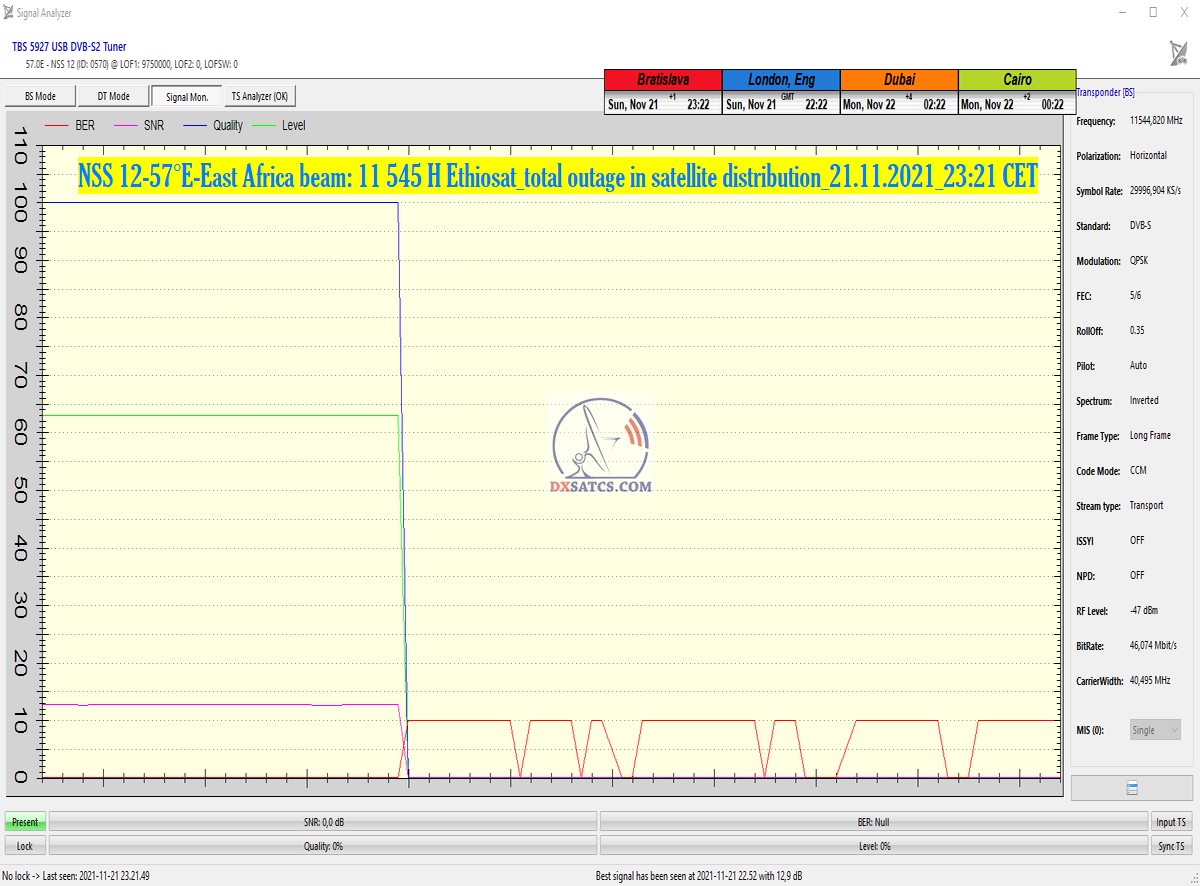
Task: Toggle the Lock indicator button
Action: (25, 846)
